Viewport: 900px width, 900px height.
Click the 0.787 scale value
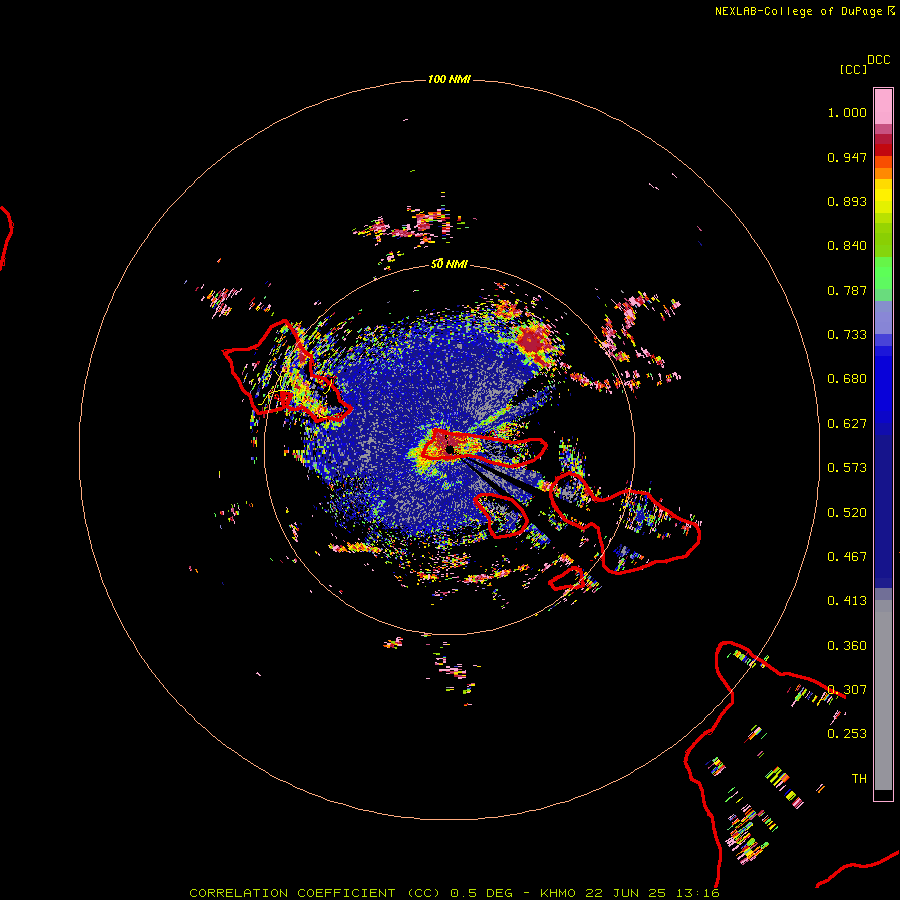[847, 290]
